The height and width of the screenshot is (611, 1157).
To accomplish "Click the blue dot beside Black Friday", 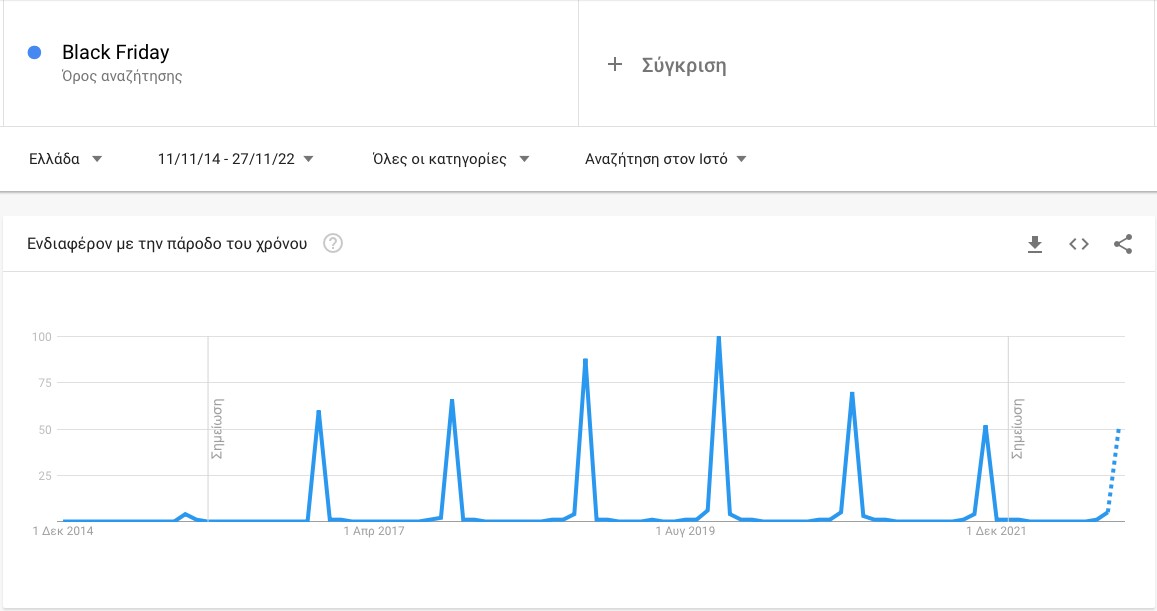I will (34, 52).
